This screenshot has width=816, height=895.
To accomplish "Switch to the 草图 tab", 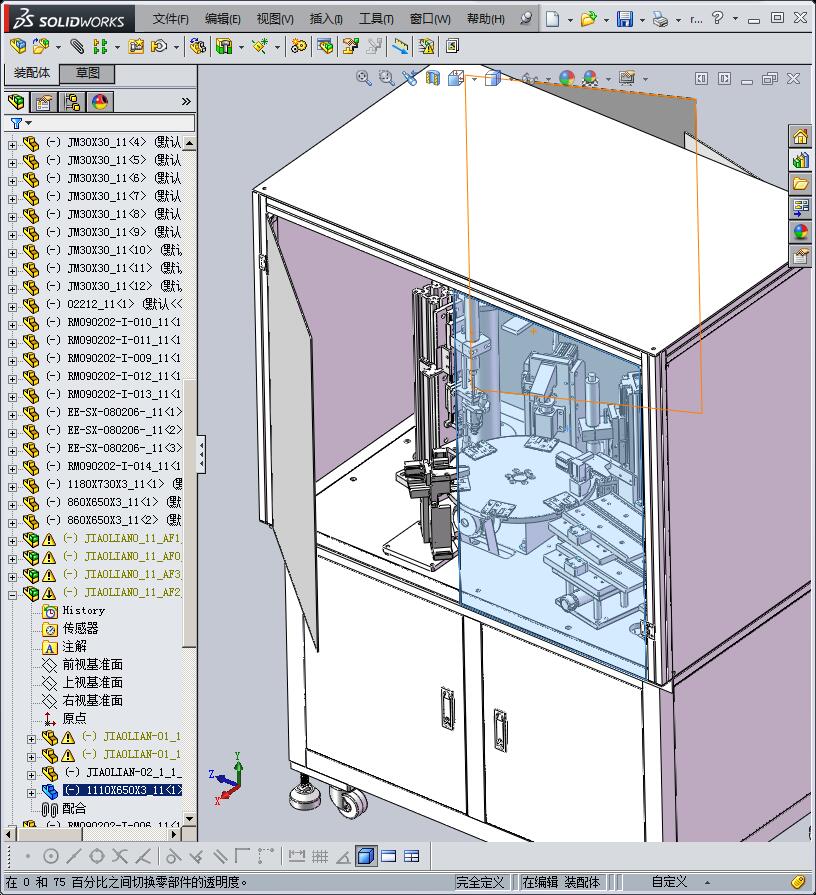I will (x=88, y=73).
